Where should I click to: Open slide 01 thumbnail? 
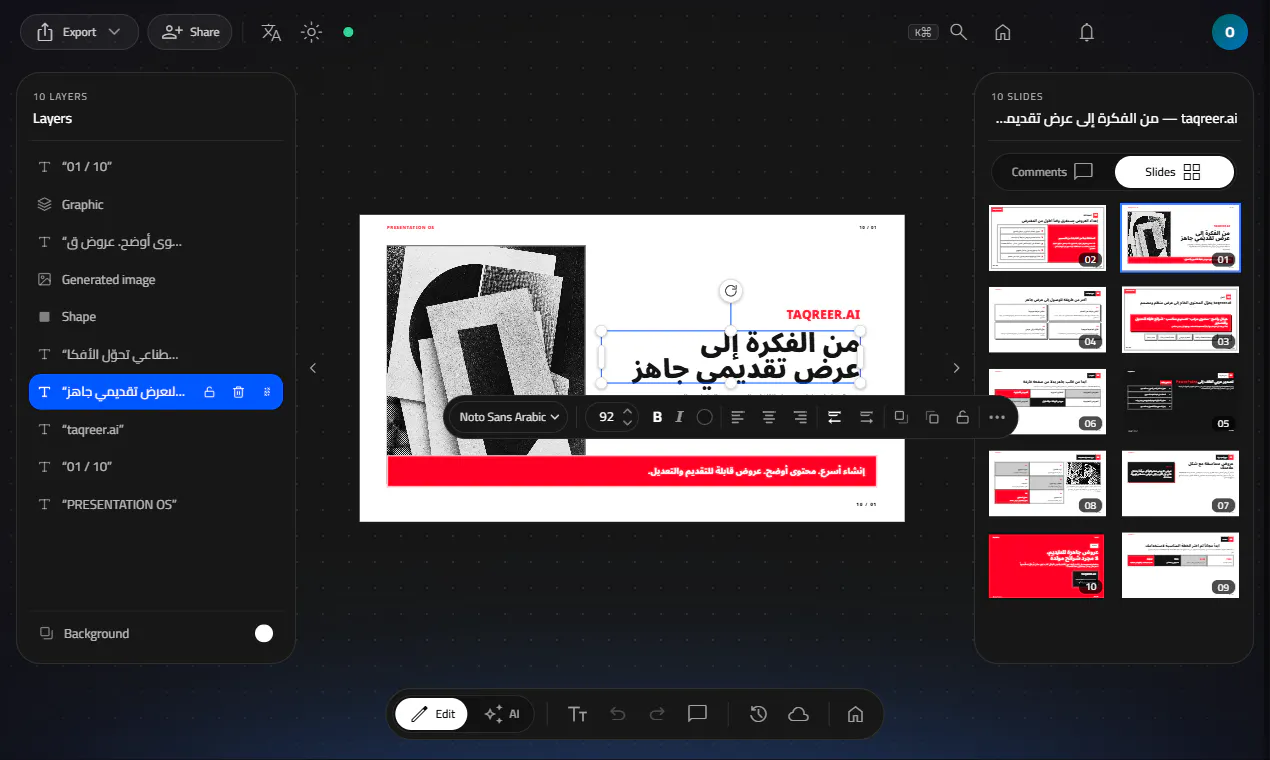tap(1181, 238)
